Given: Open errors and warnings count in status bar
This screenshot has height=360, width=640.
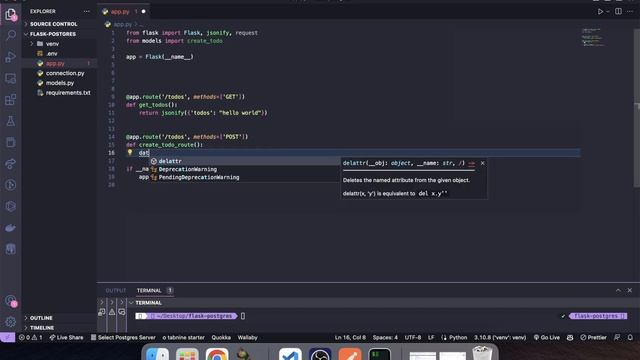Looking at the screenshot, I should (x=31, y=338).
